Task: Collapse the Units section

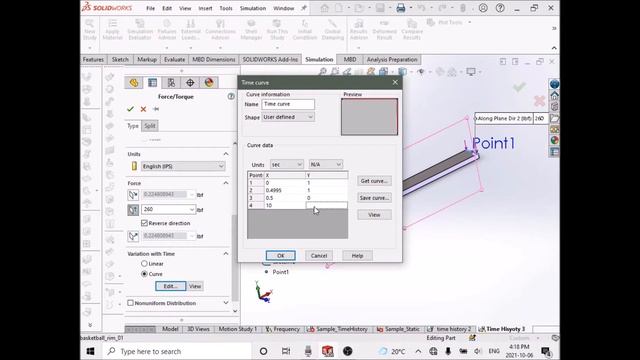Action: coord(226,154)
